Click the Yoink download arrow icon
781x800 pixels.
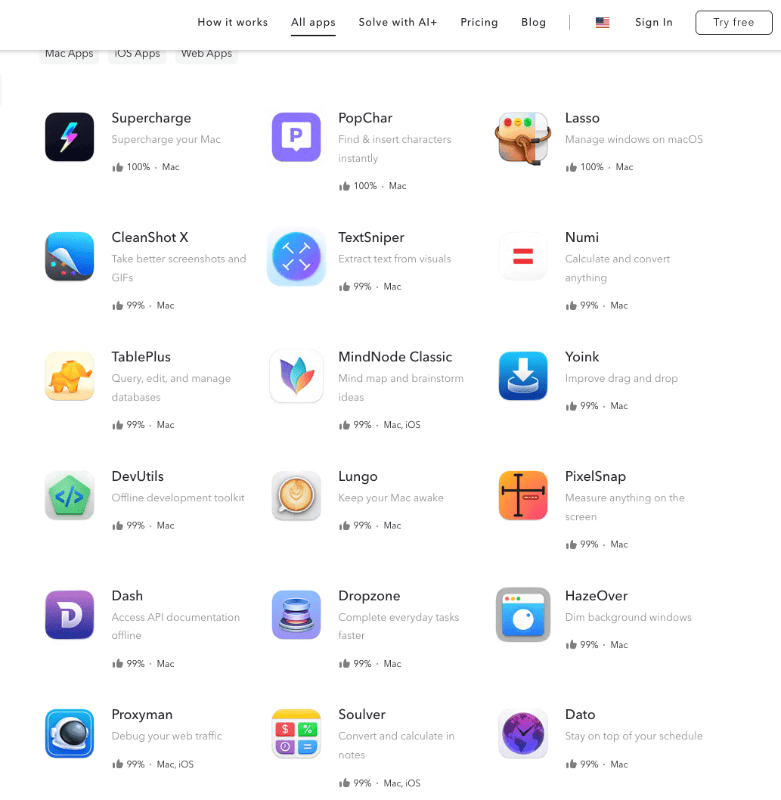[523, 376]
